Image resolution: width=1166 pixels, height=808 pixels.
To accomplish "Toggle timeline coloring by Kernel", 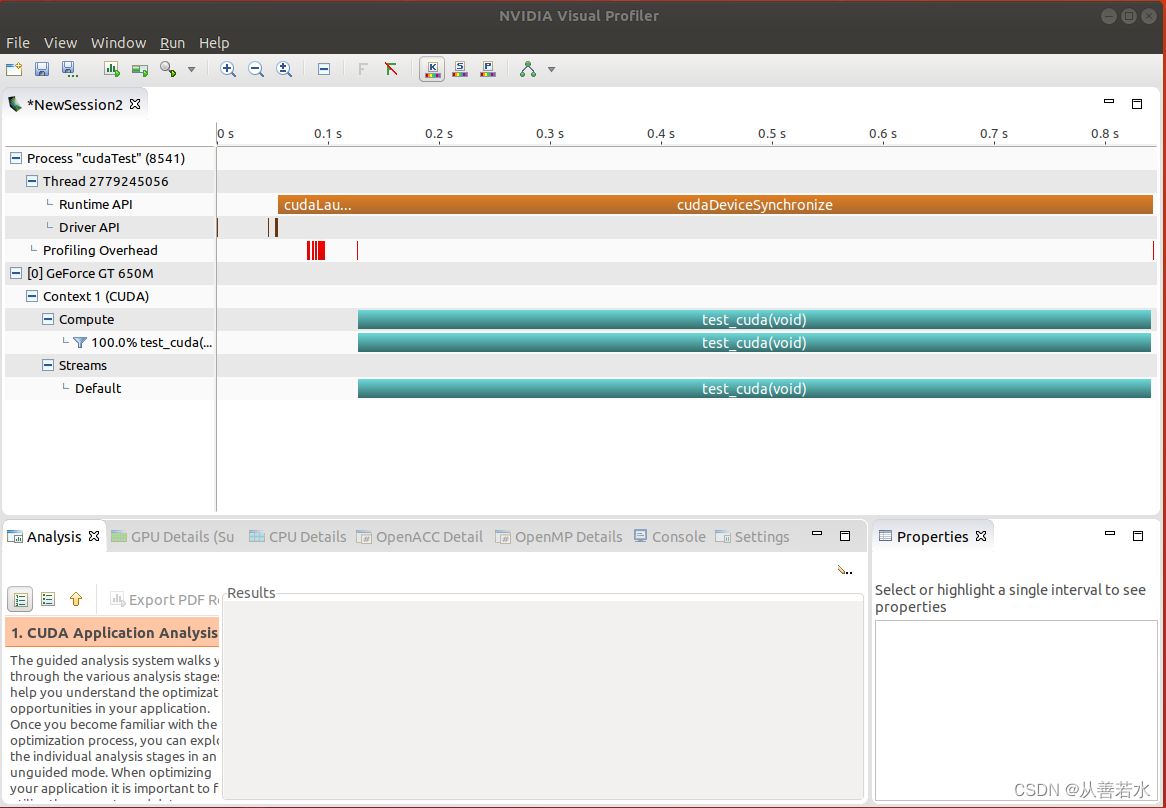I will pyautogui.click(x=431, y=69).
